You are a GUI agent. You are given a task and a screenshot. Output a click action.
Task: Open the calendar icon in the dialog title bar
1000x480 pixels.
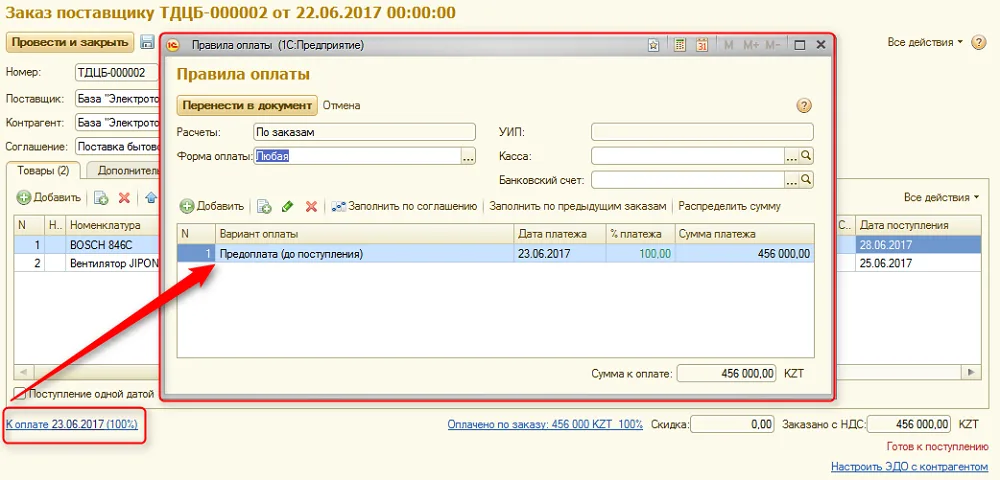click(702, 45)
